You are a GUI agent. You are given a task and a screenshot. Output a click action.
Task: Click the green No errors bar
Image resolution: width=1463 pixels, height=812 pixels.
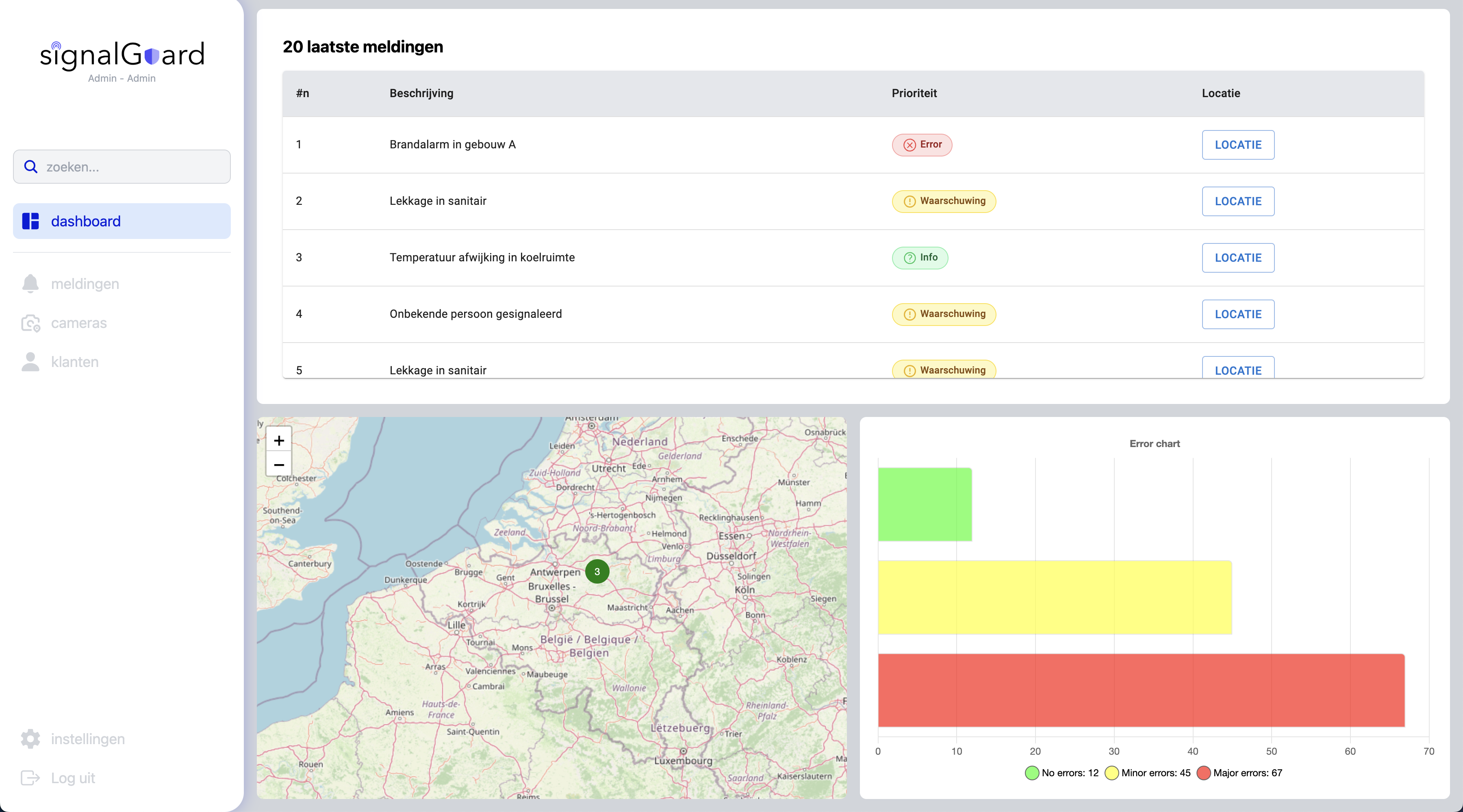coord(925,504)
